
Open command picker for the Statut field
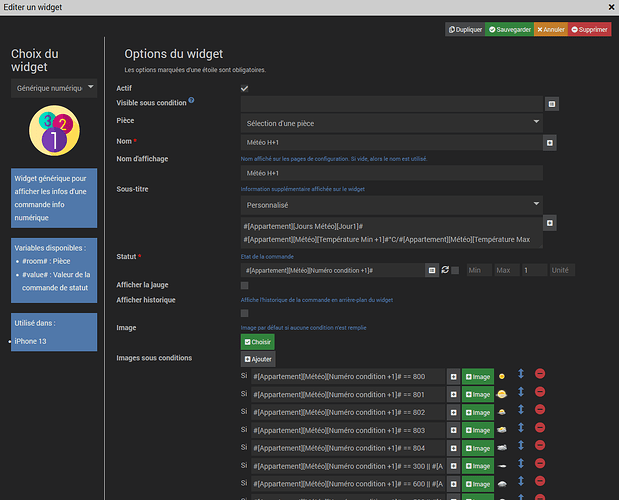click(431, 270)
